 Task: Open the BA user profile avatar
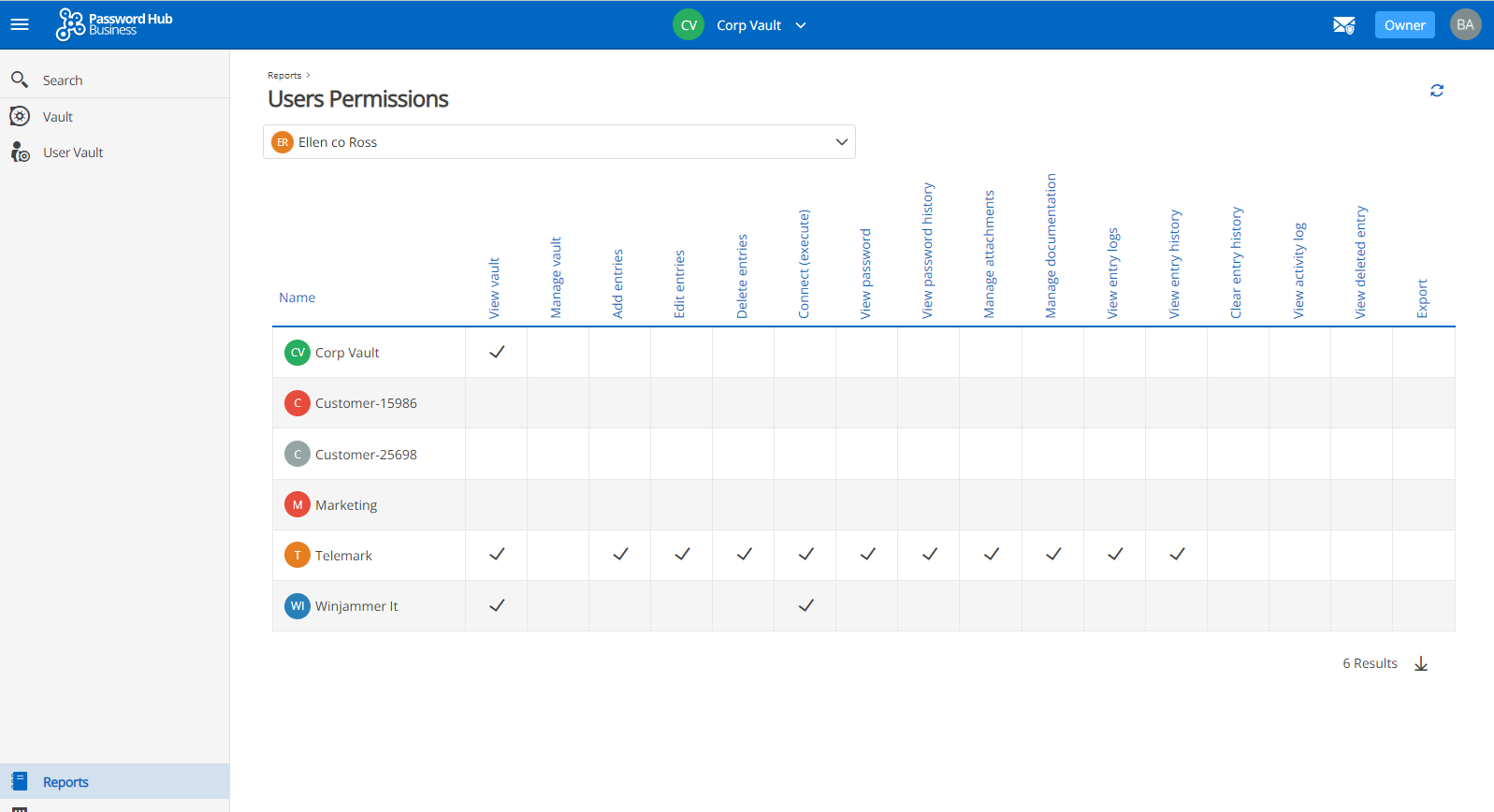(1465, 25)
